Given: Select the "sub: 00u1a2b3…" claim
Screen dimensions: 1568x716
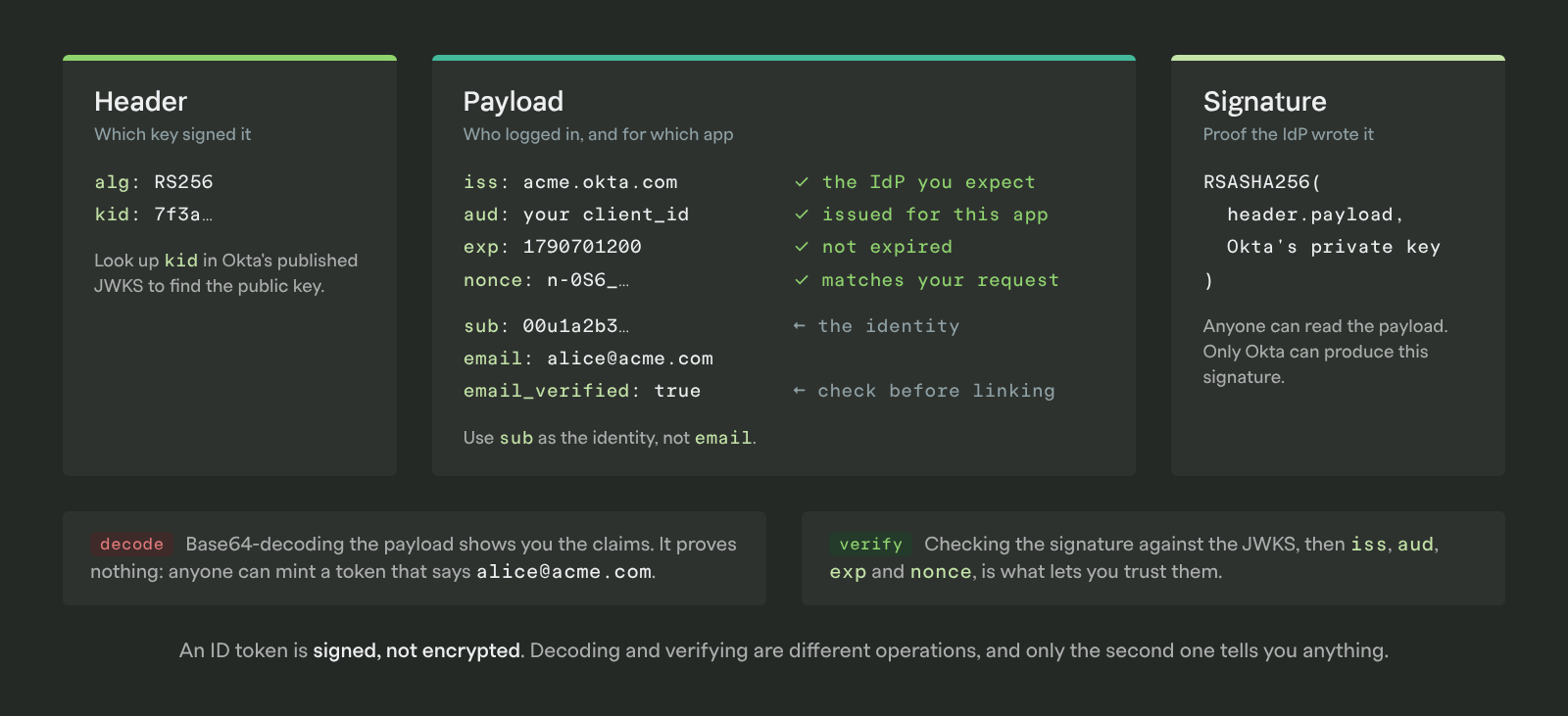Looking at the screenshot, I should 547,326.
